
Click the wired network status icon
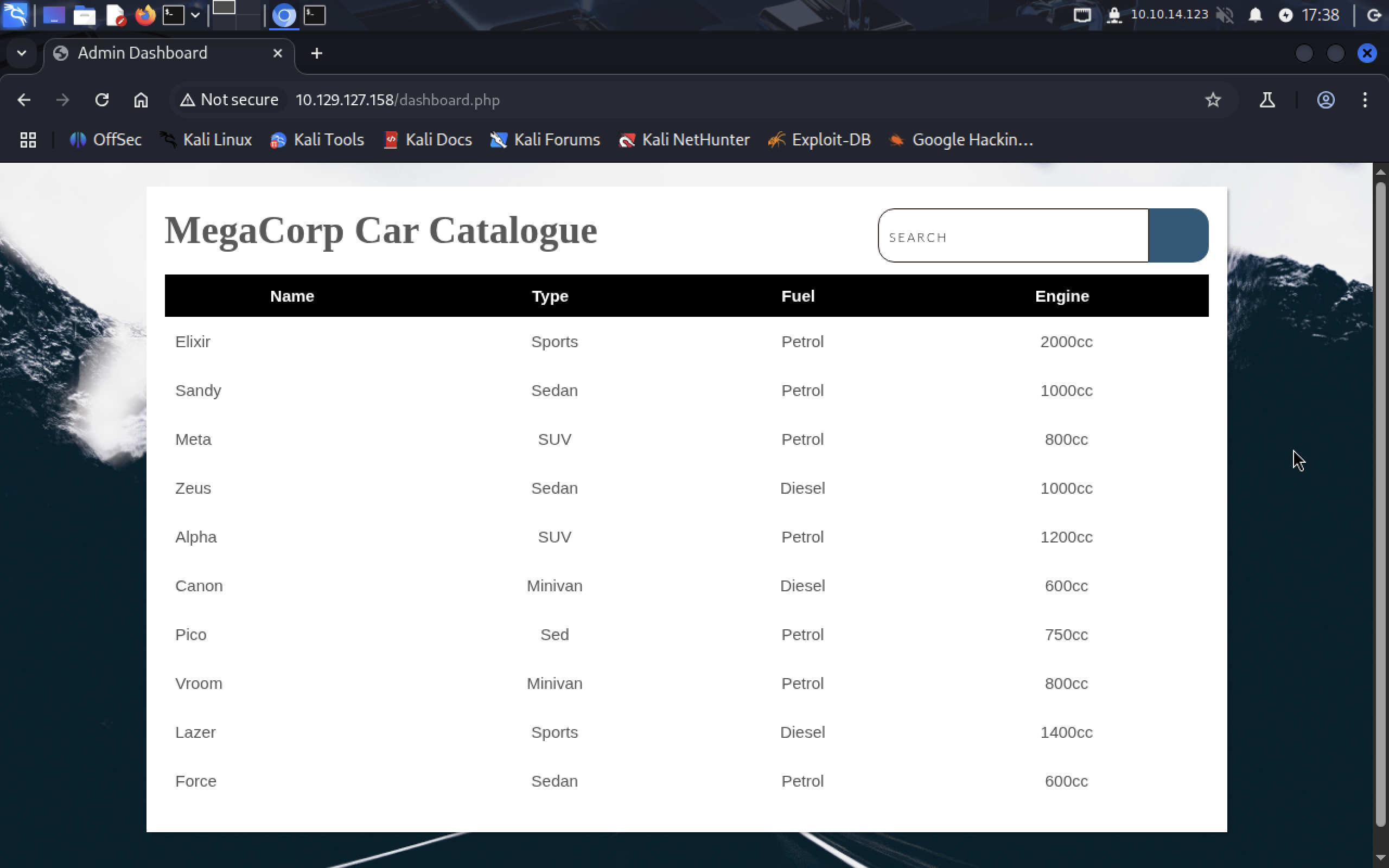pos(1082,15)
